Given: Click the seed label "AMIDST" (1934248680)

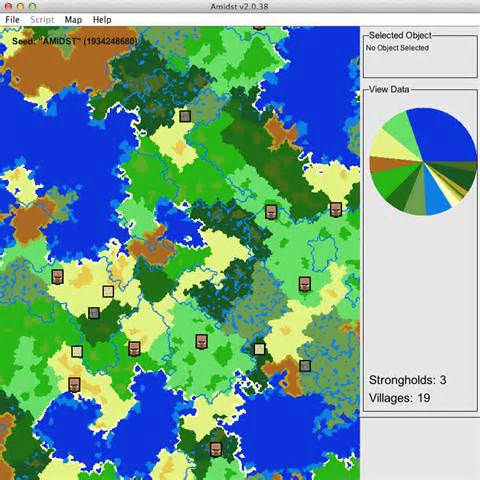Looking at the screenshot, I should tap(75, 41).
